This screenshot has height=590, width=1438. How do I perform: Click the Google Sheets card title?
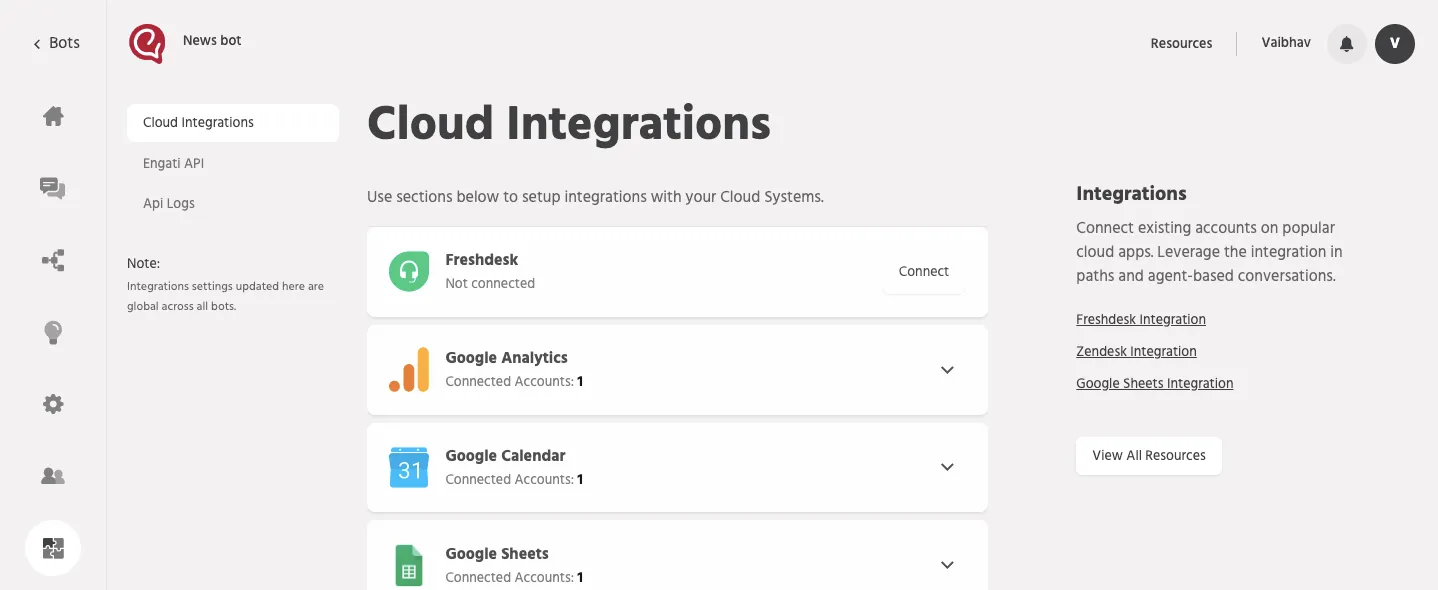[x=497, y=553]
